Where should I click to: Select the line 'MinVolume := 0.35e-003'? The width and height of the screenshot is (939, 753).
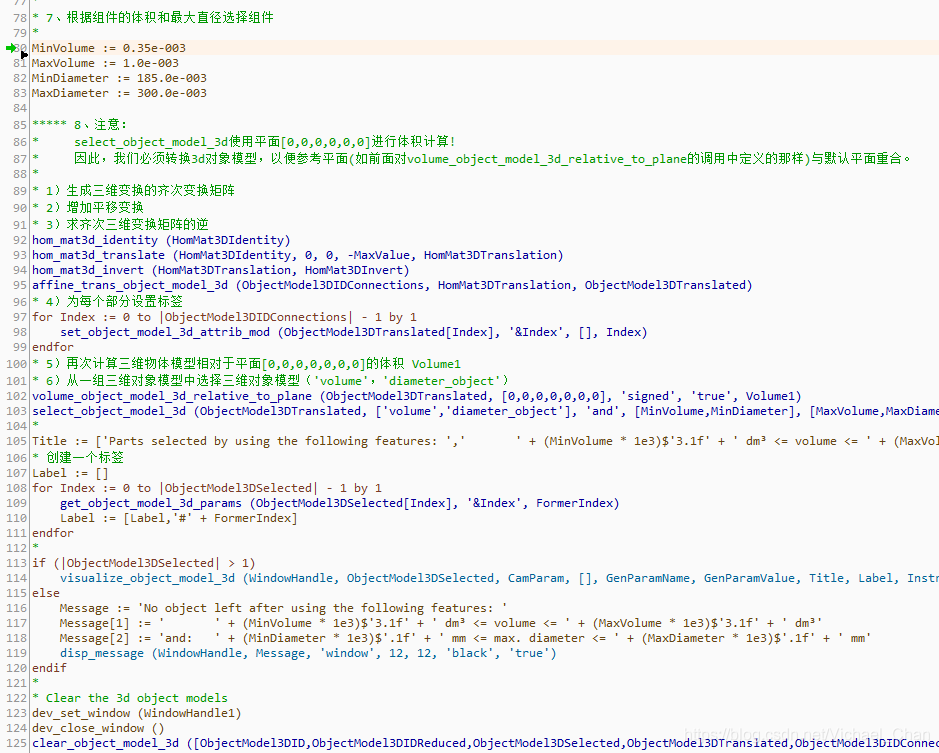(108, 48)
